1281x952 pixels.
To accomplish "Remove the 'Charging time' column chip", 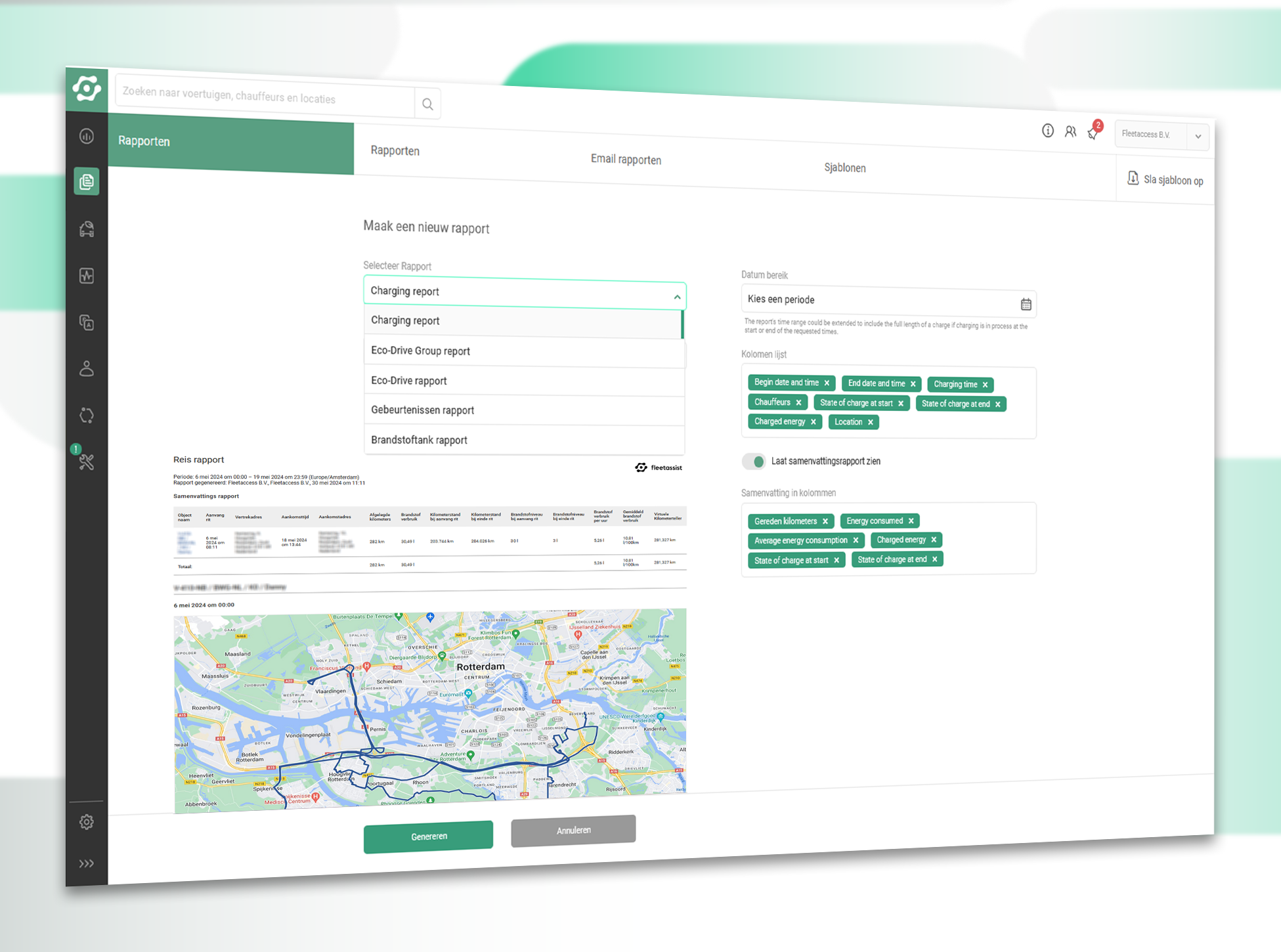I will click(x=985, y=385).
